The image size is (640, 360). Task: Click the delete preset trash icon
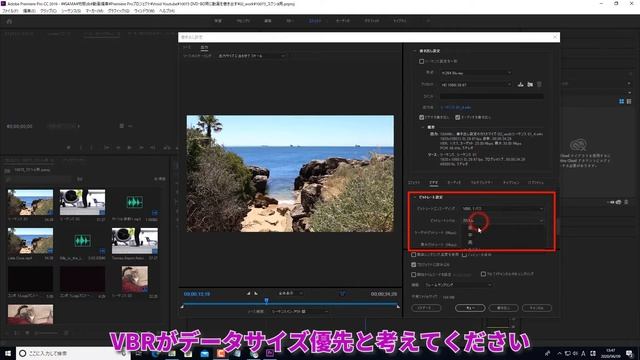[539, 84]
